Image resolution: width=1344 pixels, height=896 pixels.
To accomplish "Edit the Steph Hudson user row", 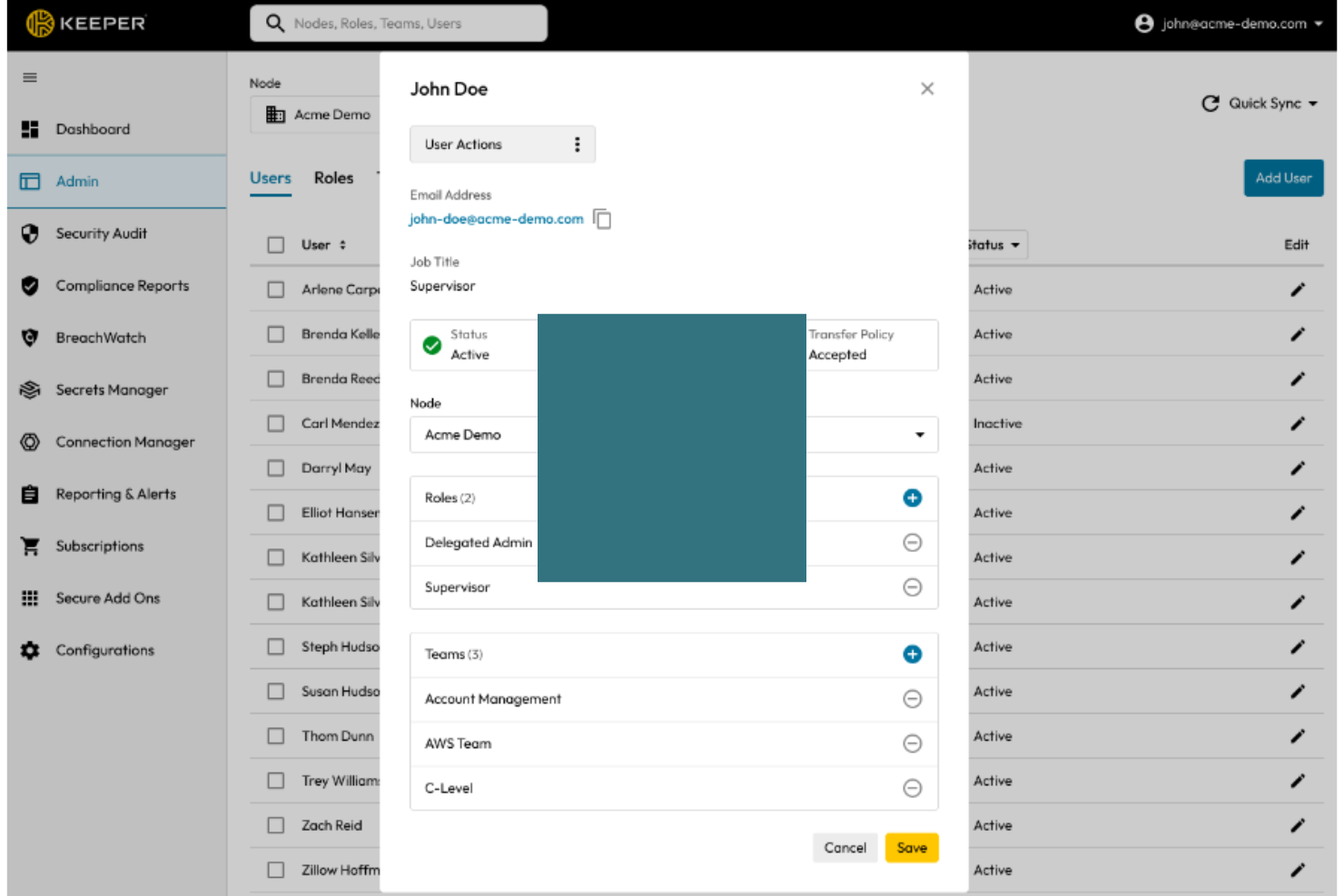I will click(x=1298, y=647).
